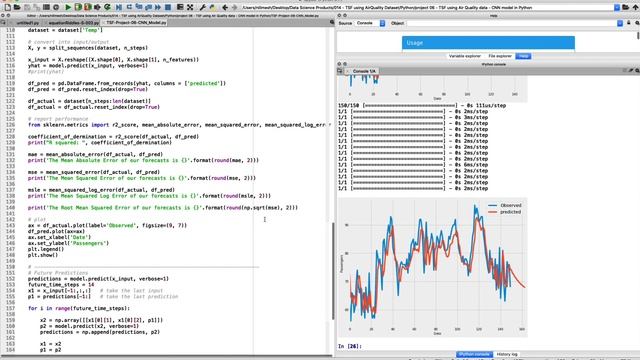The height and width of the screenshot is (360, 640).
Task: Continue debugging with the double arrow icon
Action: coord(158,7)
